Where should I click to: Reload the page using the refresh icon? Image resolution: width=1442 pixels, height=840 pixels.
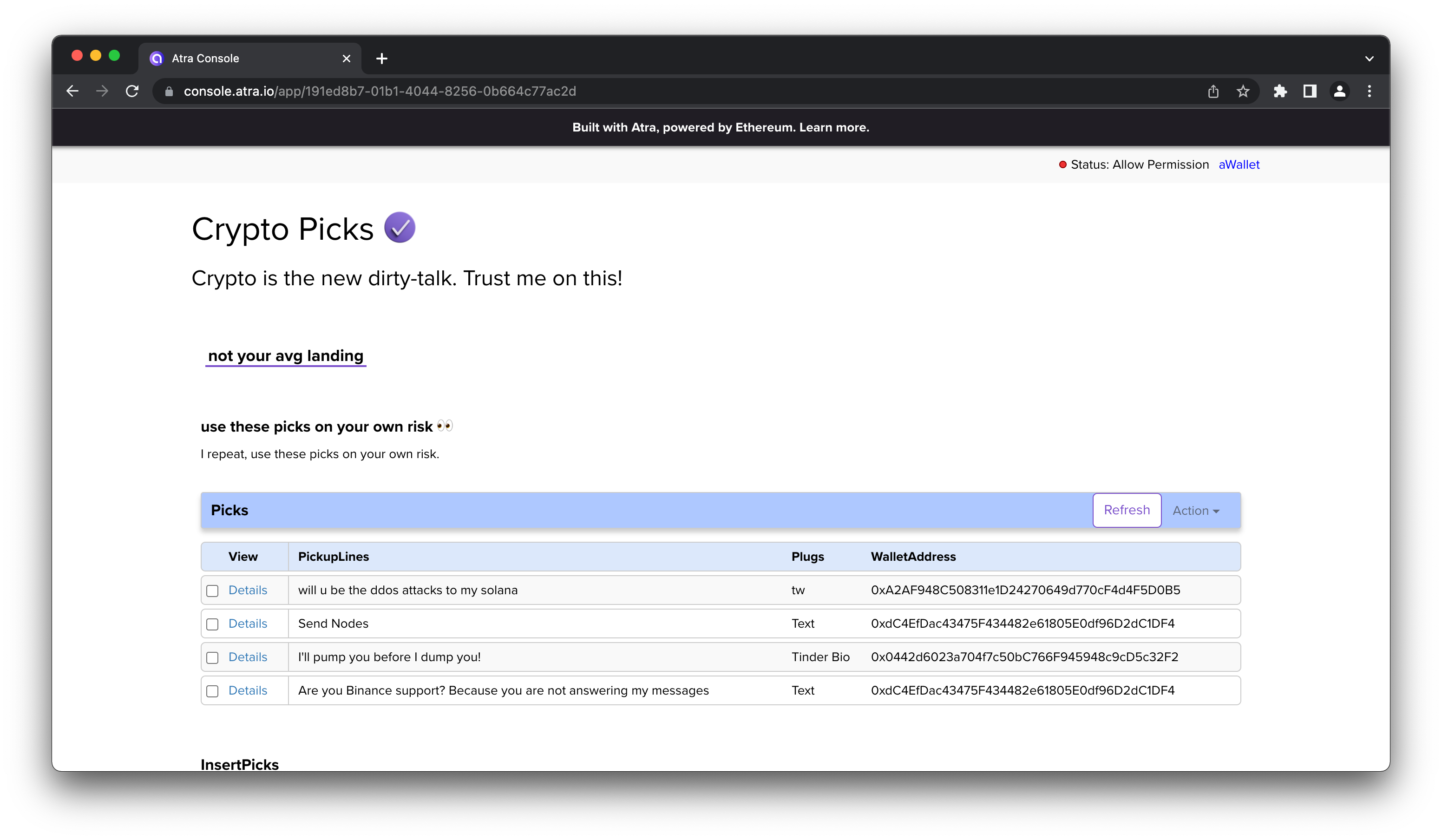click(132, 91)
